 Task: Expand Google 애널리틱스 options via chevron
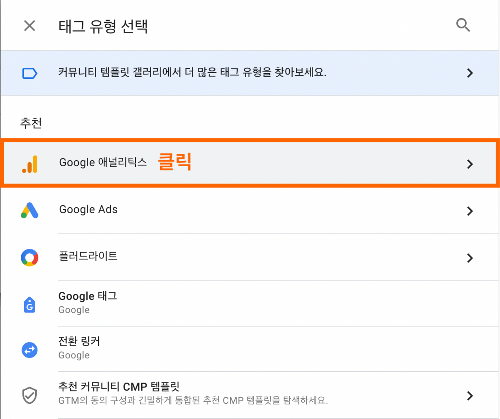pos(470,164)
